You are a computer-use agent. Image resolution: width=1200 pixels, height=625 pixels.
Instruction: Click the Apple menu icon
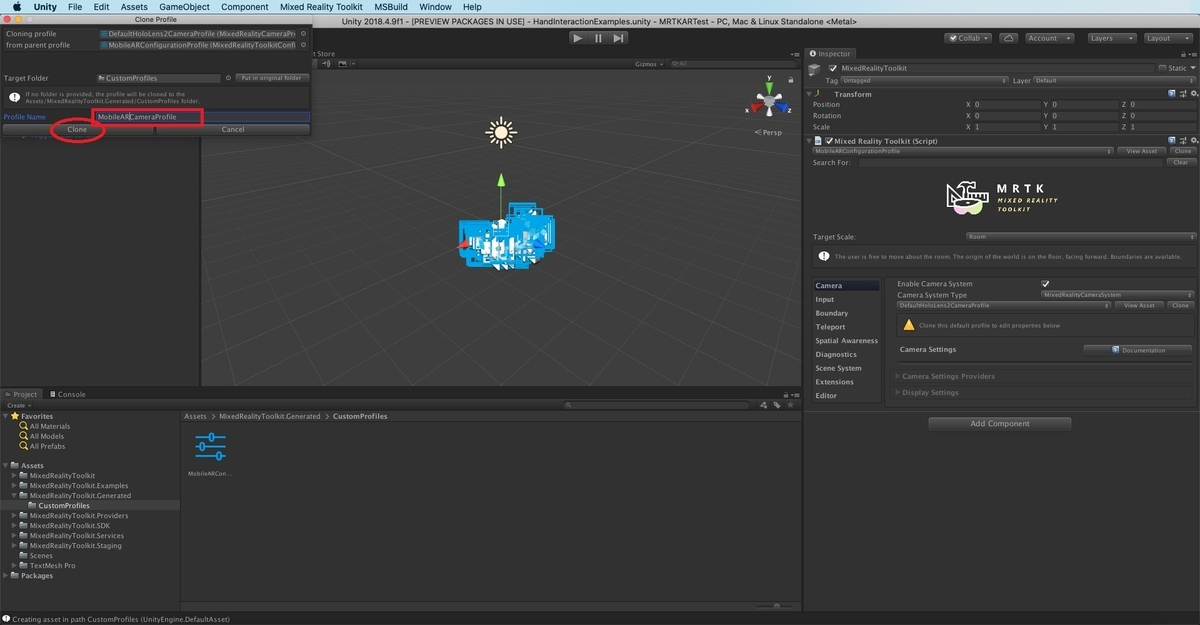click(x=17, y=7)
